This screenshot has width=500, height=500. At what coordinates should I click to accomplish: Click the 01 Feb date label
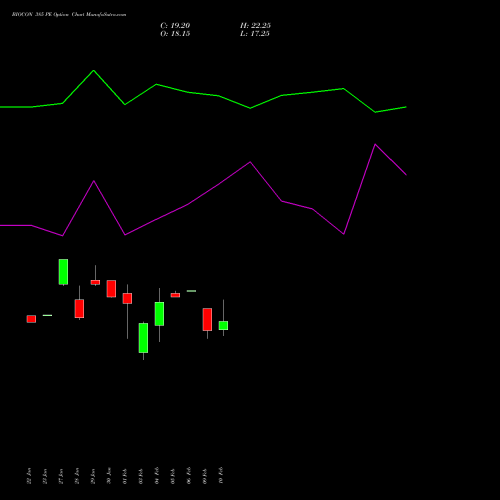[125, 476]
